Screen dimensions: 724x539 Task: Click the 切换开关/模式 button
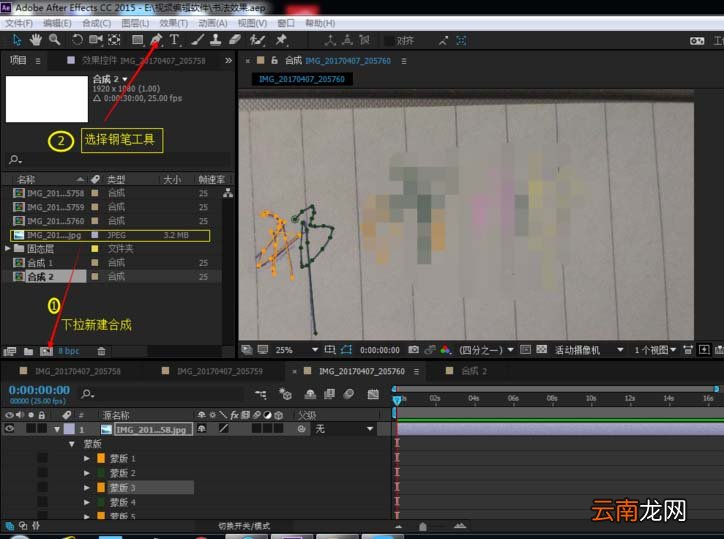244,526
